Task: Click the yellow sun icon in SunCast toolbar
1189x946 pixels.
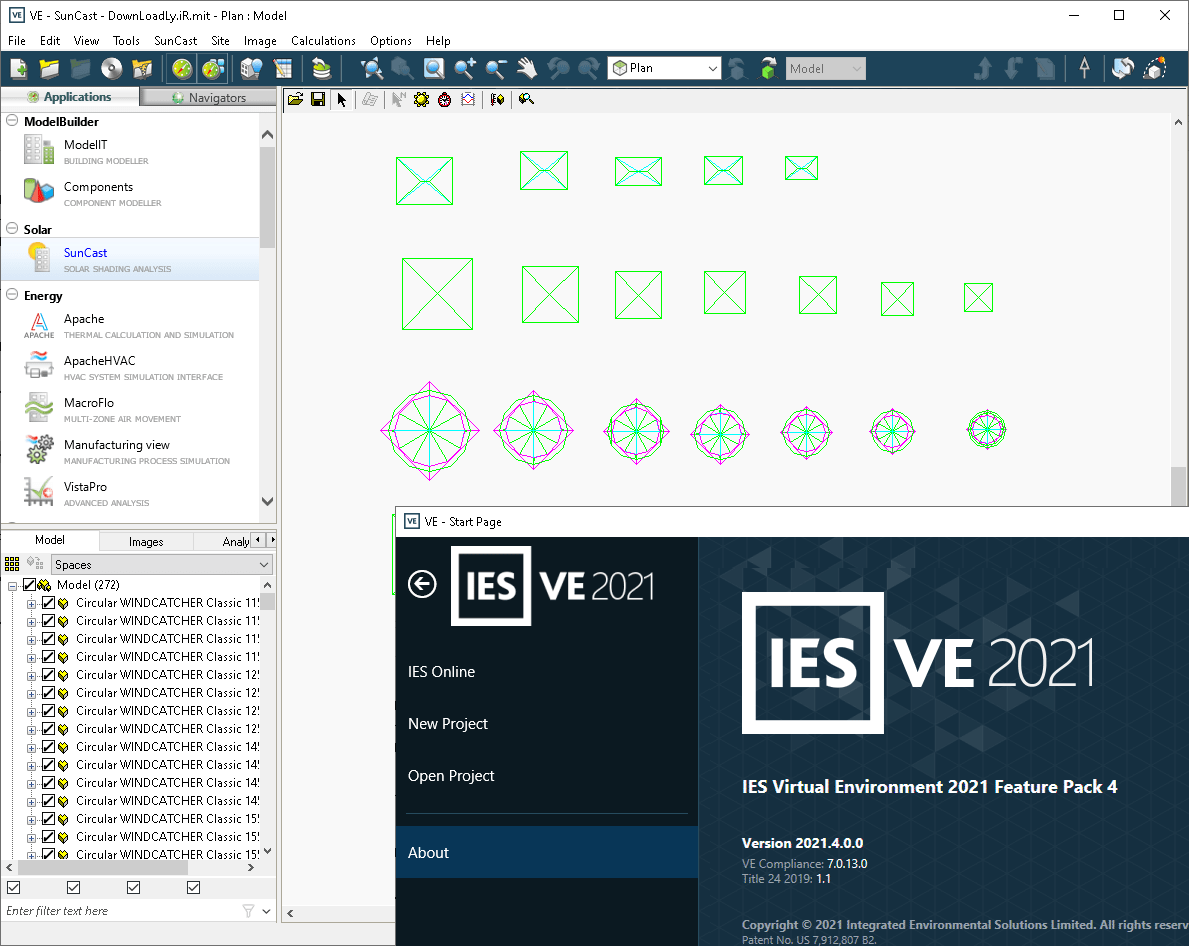Action: (422, 99)
